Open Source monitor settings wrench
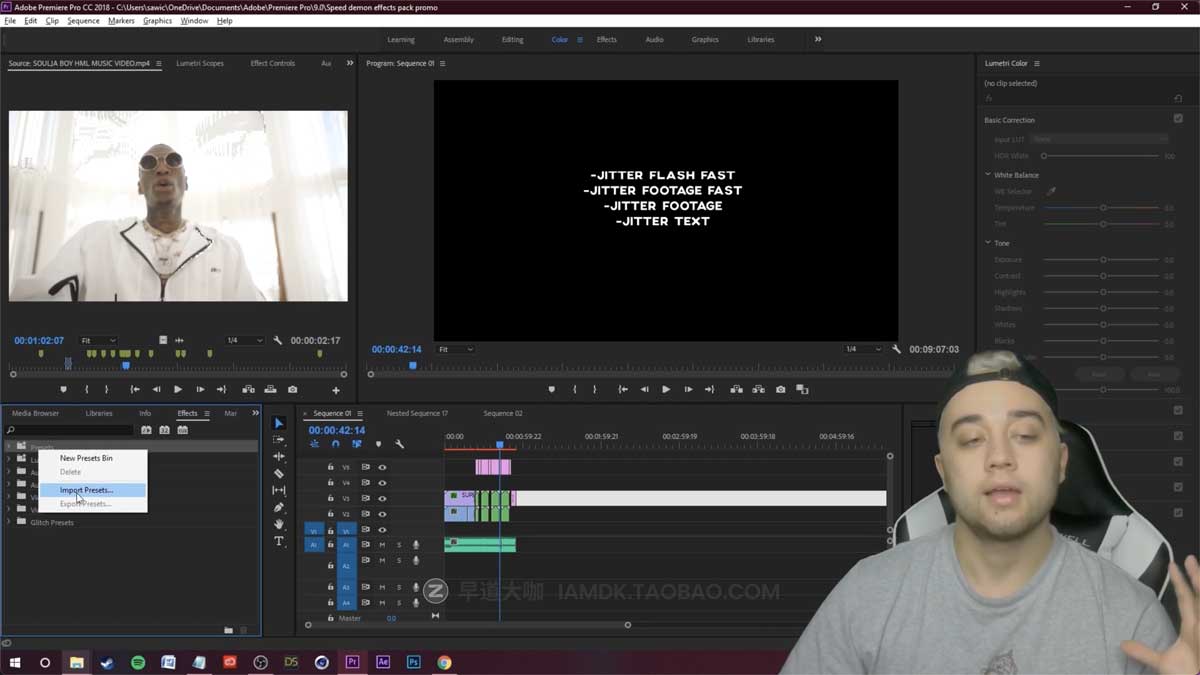 click(278, 340)
